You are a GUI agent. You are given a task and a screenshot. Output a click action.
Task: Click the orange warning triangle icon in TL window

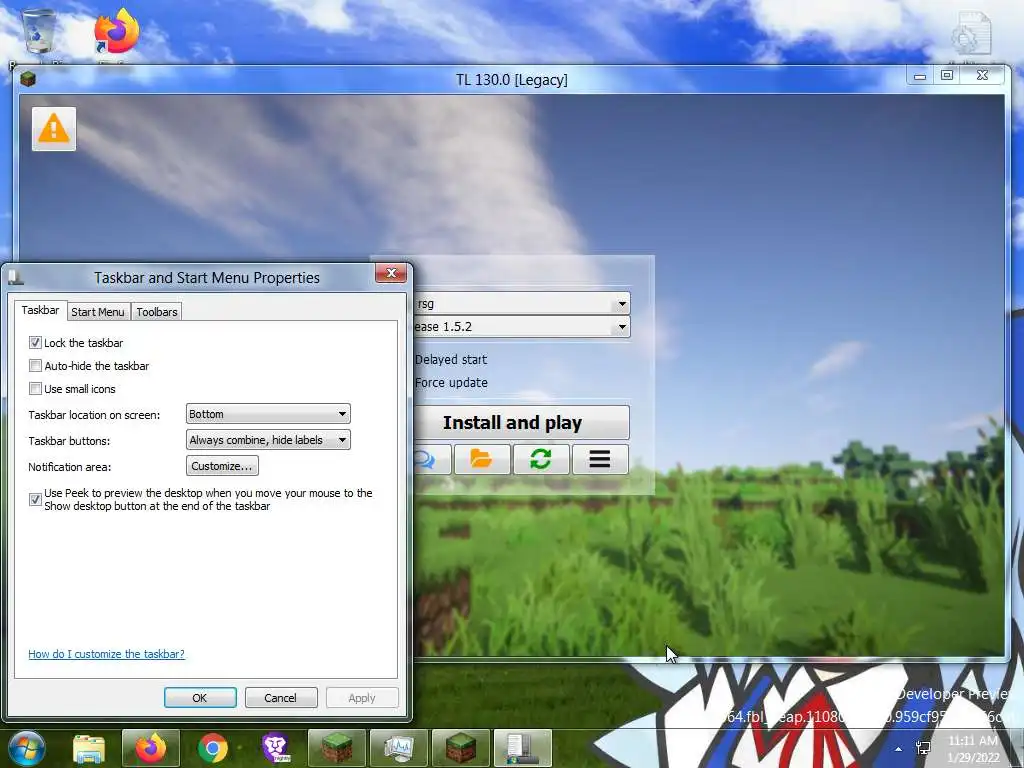[54, 129]
